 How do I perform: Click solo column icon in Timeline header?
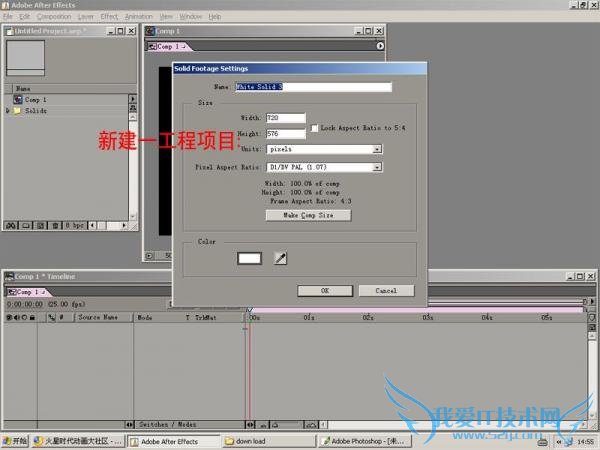coord(24,317)
